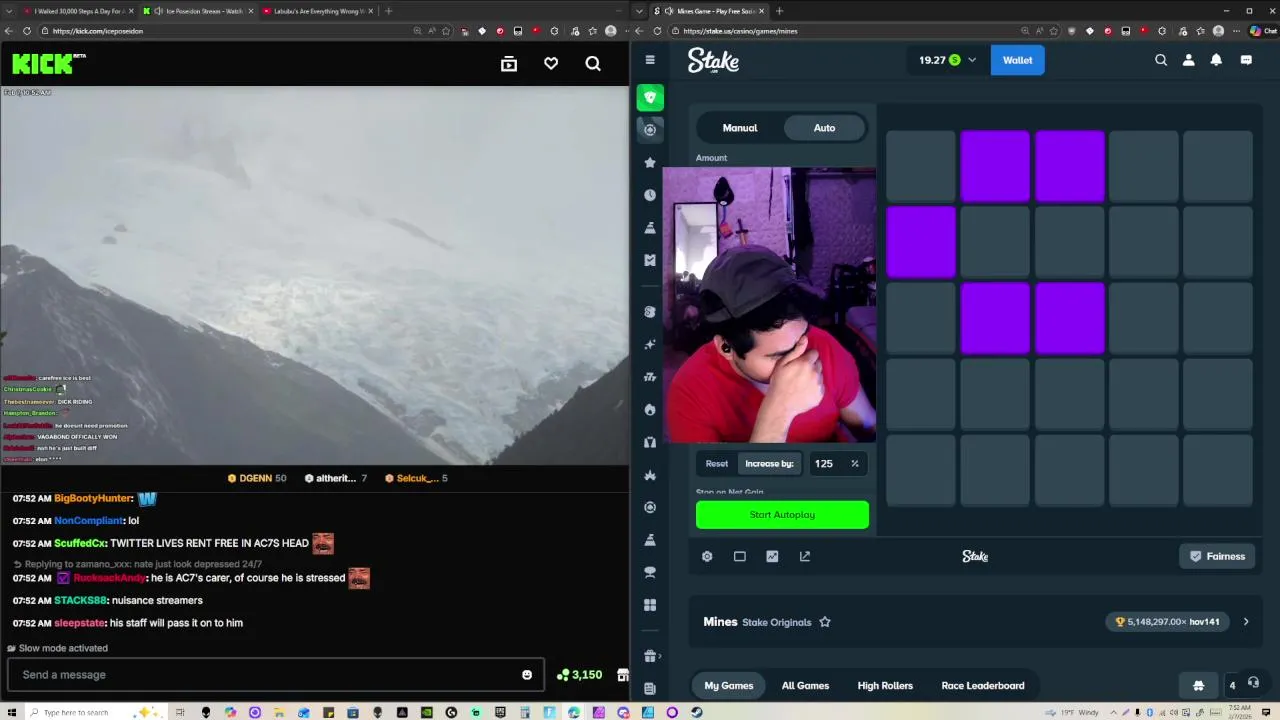
Task: Click chevron right of hov141 multiplier
Action: tap(1246, 622)
